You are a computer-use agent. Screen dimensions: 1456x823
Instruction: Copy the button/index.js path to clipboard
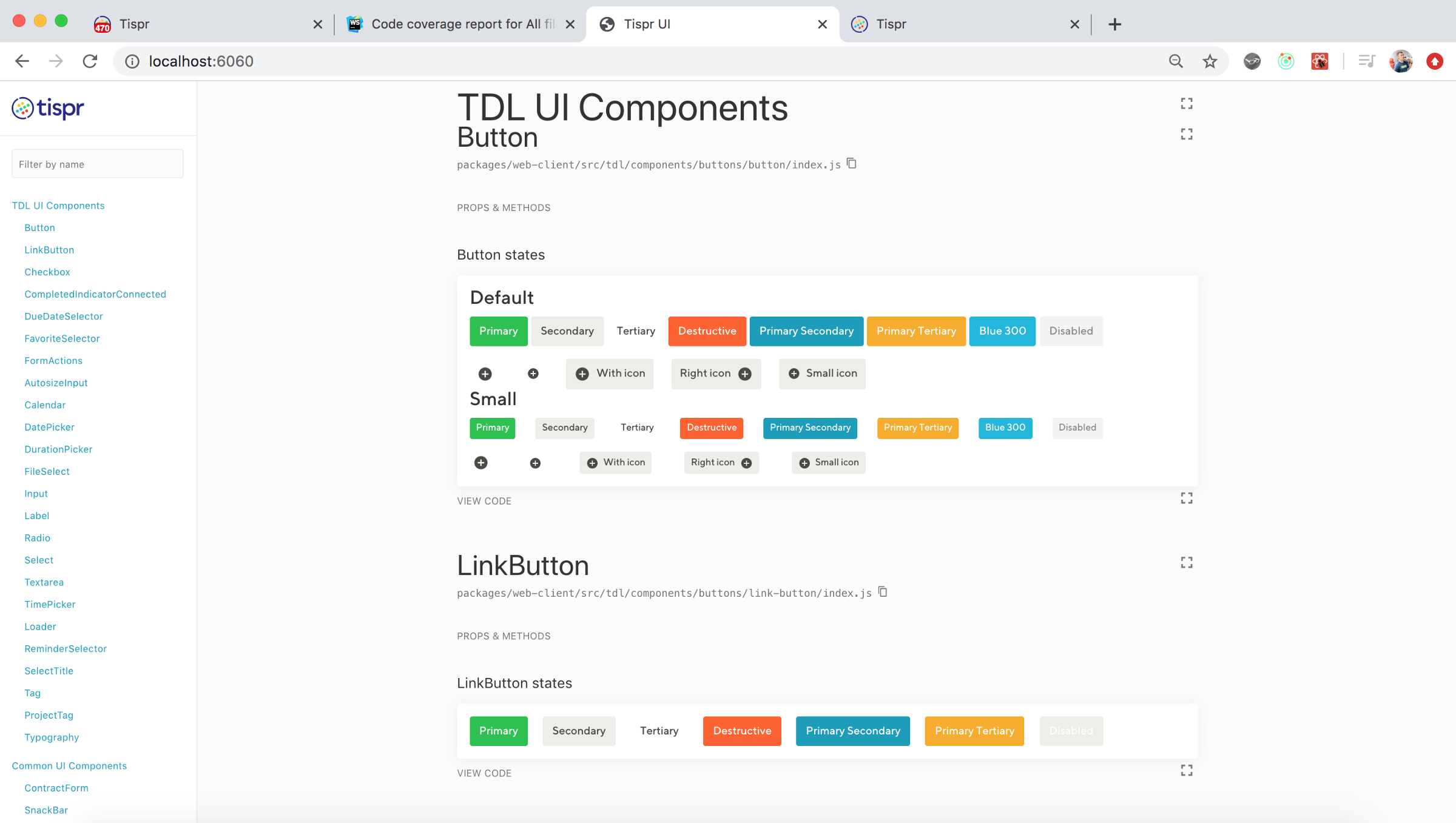coord(852,164)
